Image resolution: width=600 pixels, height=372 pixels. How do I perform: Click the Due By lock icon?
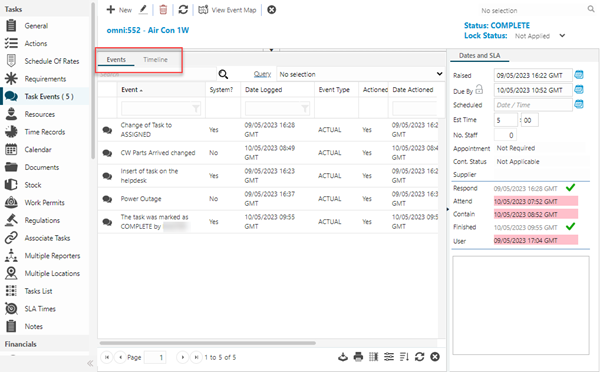[479, 90]
